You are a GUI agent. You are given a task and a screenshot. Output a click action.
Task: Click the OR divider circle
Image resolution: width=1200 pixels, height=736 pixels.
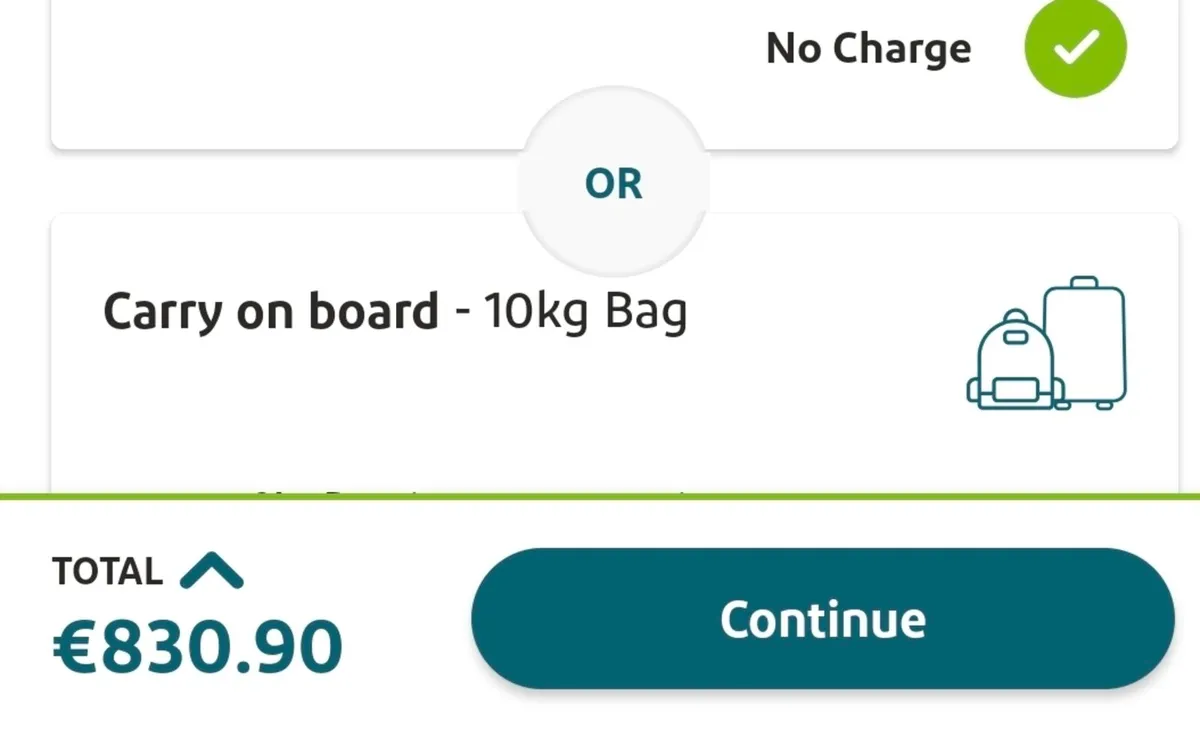[x=613, y=184]
